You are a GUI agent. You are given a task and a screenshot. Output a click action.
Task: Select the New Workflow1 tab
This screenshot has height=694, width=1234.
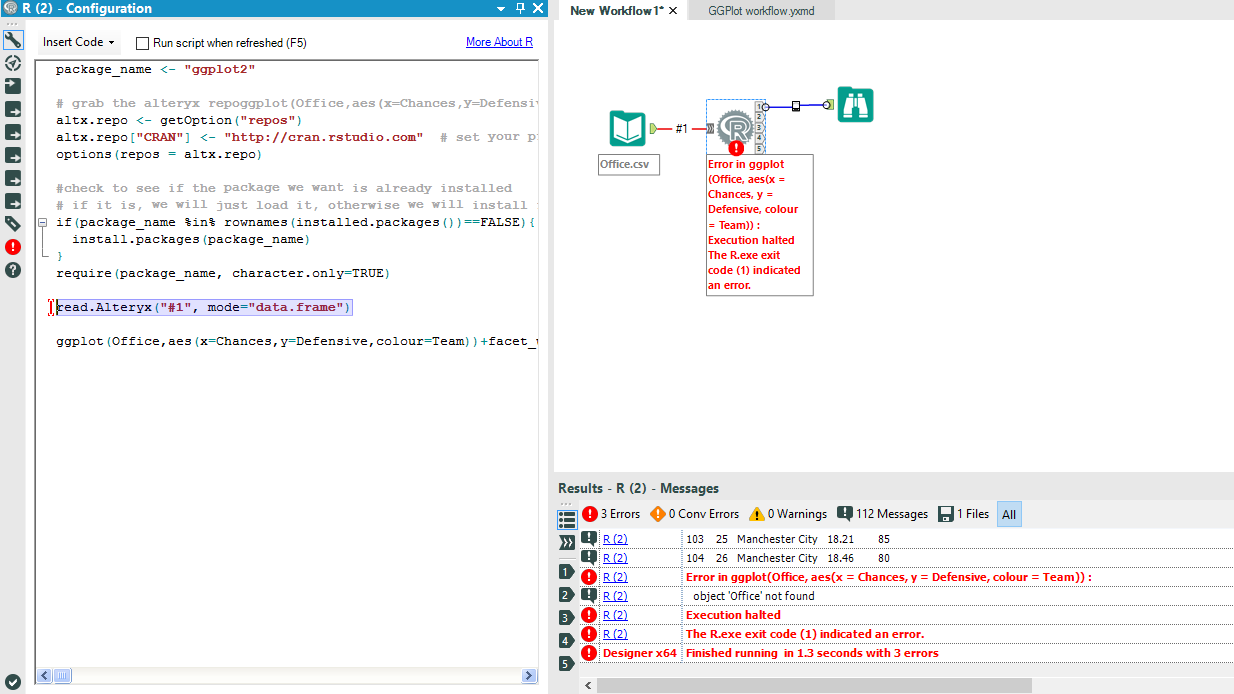[616, 10]
